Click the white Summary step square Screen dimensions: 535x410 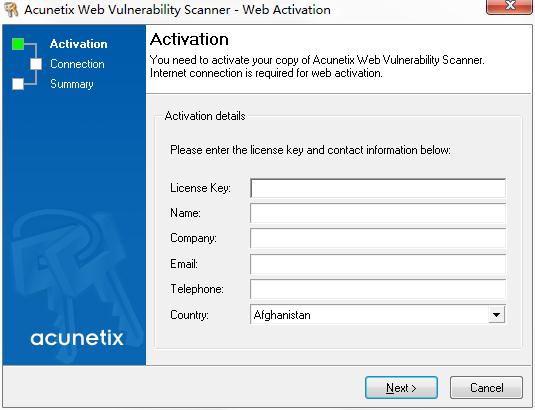tap(18, 84)
